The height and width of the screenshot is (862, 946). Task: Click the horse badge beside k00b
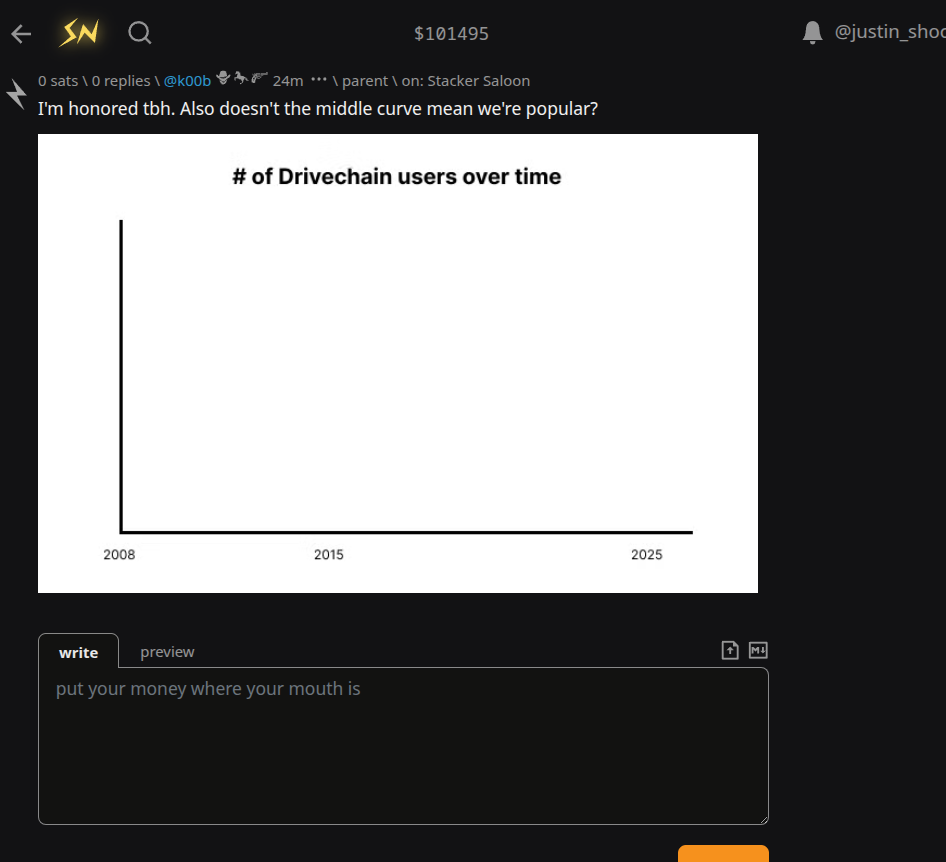[x=241, y=78]
